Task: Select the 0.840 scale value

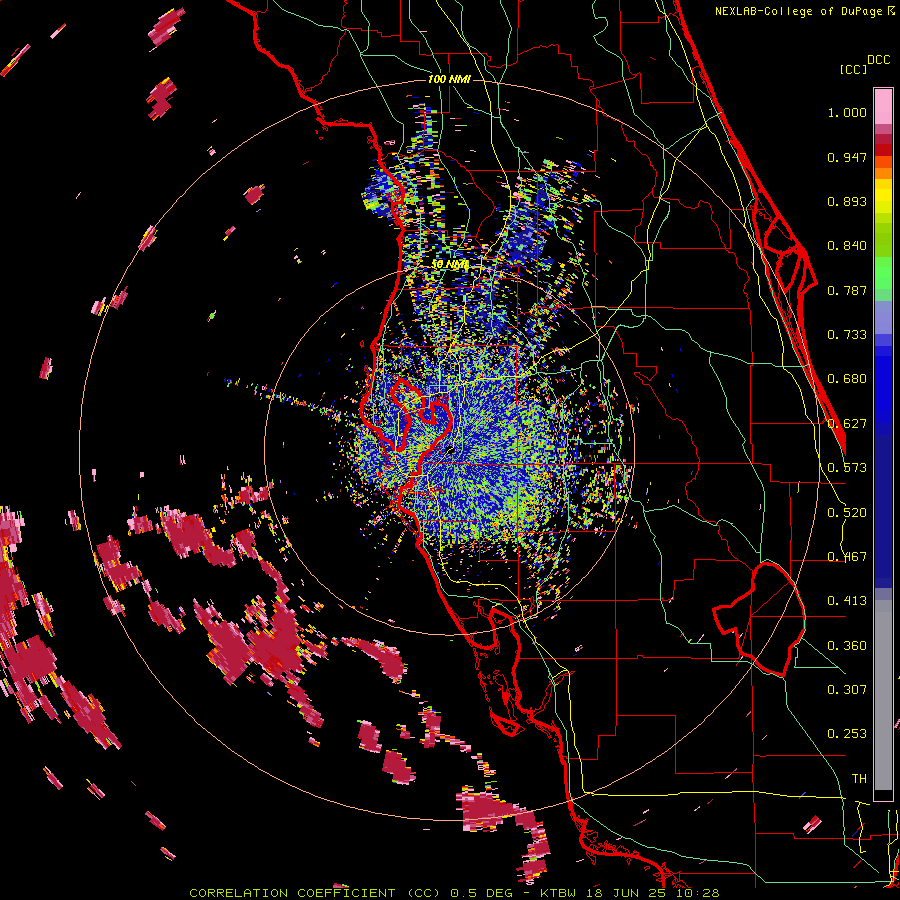Action: [x=847, y=246]
